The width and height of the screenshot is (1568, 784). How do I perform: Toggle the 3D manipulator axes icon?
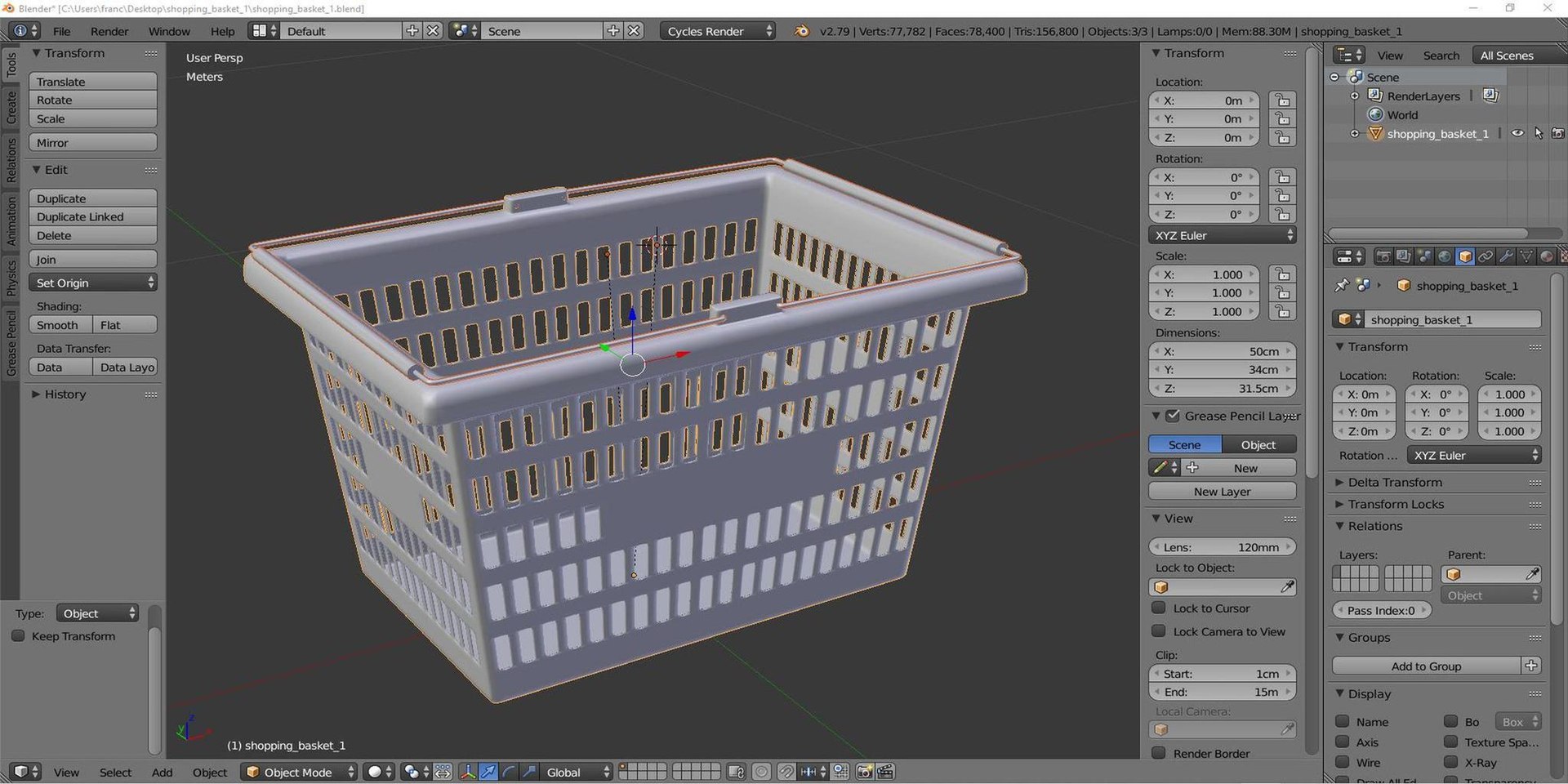[468, 772]
